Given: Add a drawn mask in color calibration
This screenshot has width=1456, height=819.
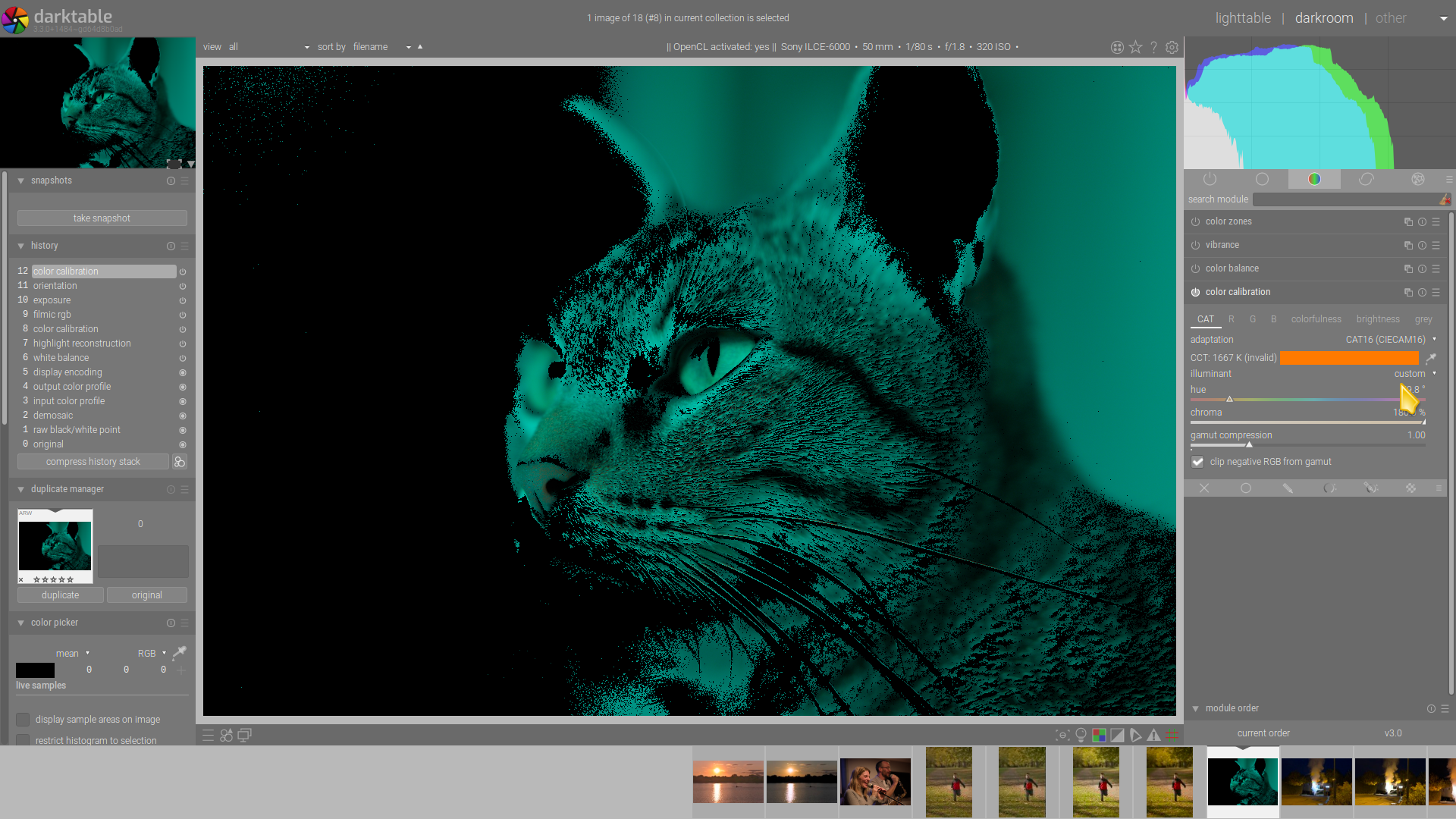Looking at the screenshot, I should coord(1288,488).
